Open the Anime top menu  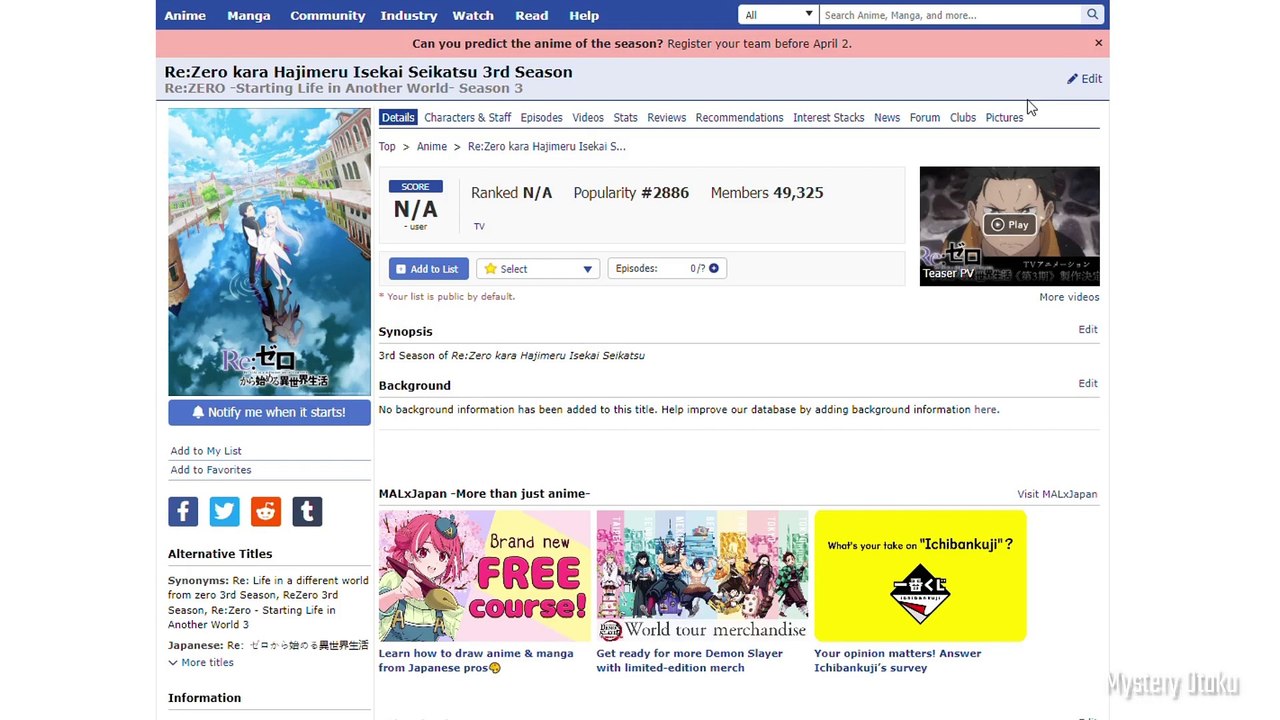[185, 16]
